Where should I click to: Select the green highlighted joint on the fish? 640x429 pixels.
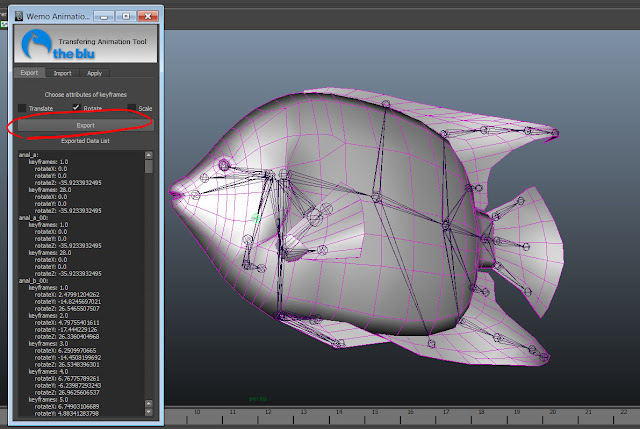(x=256, y=218)
